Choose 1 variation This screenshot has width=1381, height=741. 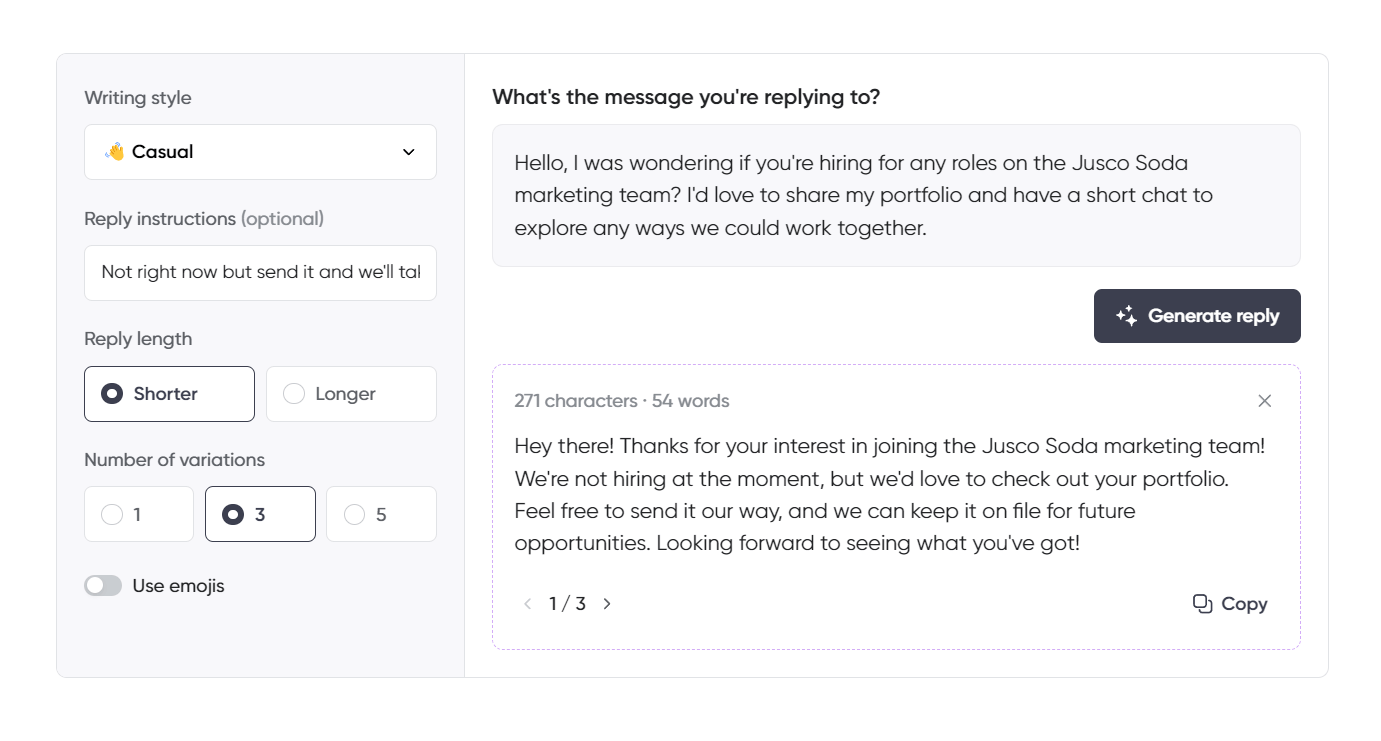click(x=138, y=513)
